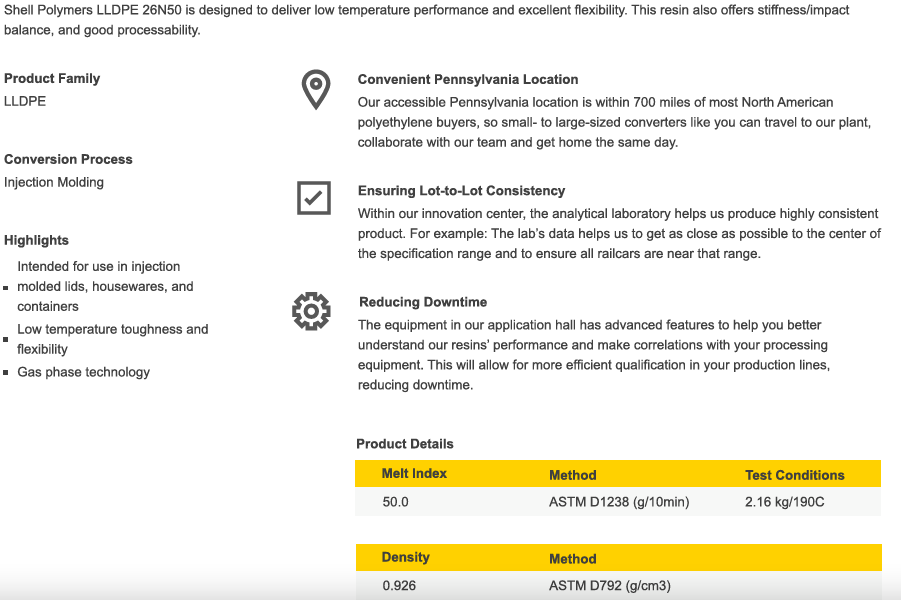Click the Gas phase technology bullet

(x=83, y=372)
